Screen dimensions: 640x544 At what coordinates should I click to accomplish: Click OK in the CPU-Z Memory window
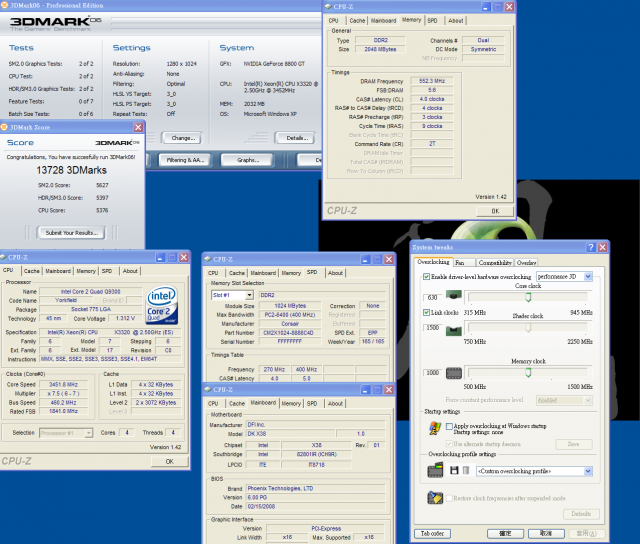click(x=495, y=211)
